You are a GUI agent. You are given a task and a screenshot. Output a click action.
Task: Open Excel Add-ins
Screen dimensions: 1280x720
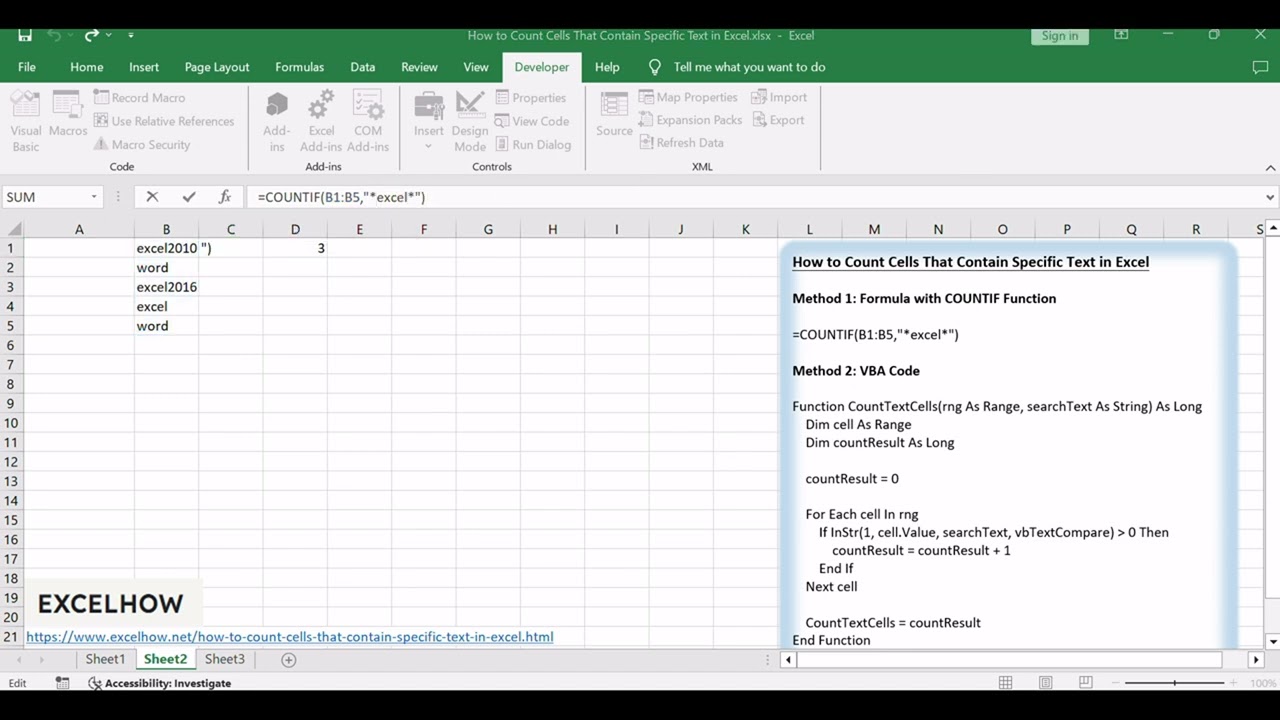pyautogui.click(x=321, y=121)
